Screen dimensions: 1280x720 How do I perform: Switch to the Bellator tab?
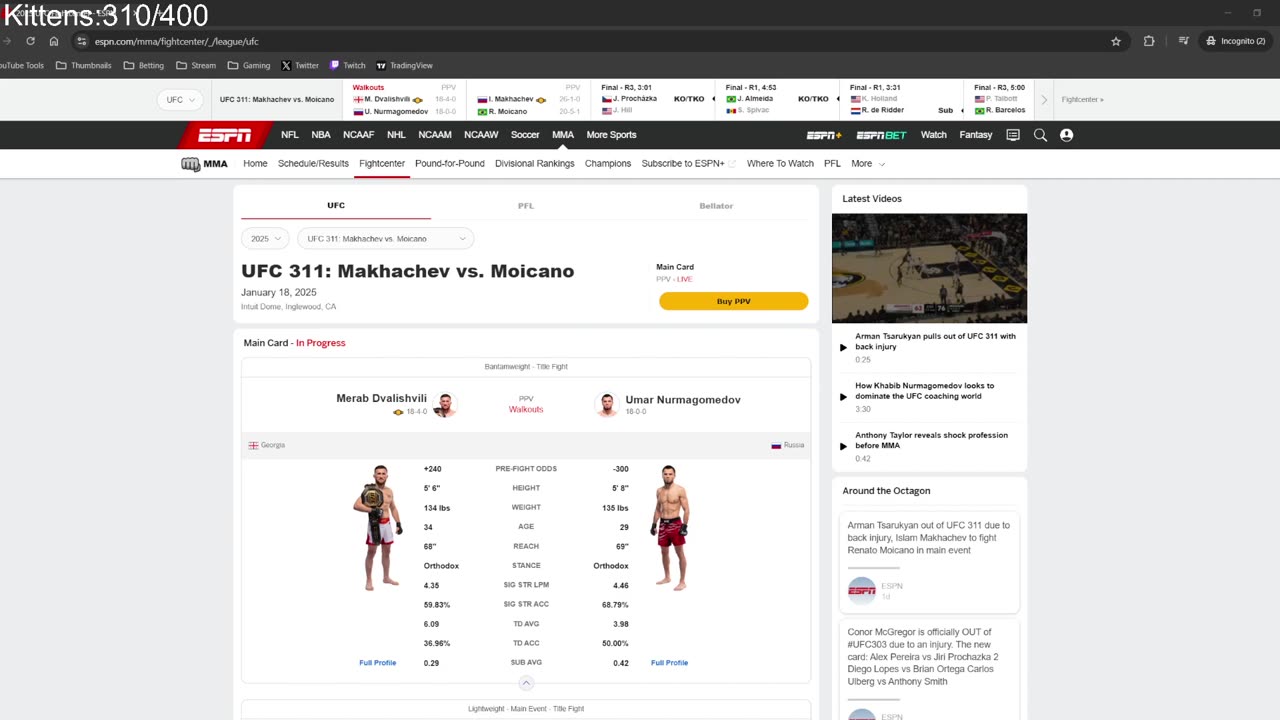(716, 206)
